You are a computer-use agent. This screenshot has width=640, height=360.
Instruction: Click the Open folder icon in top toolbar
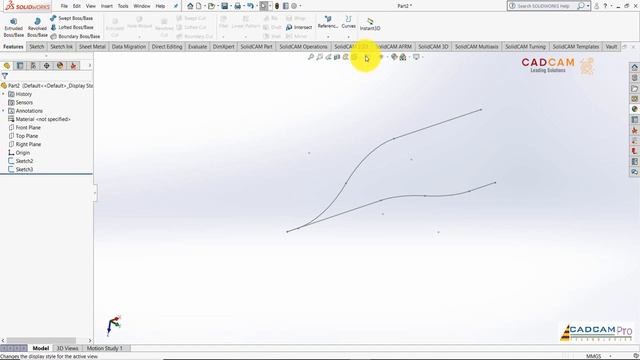pyautogui.click(x=211, y=6)
